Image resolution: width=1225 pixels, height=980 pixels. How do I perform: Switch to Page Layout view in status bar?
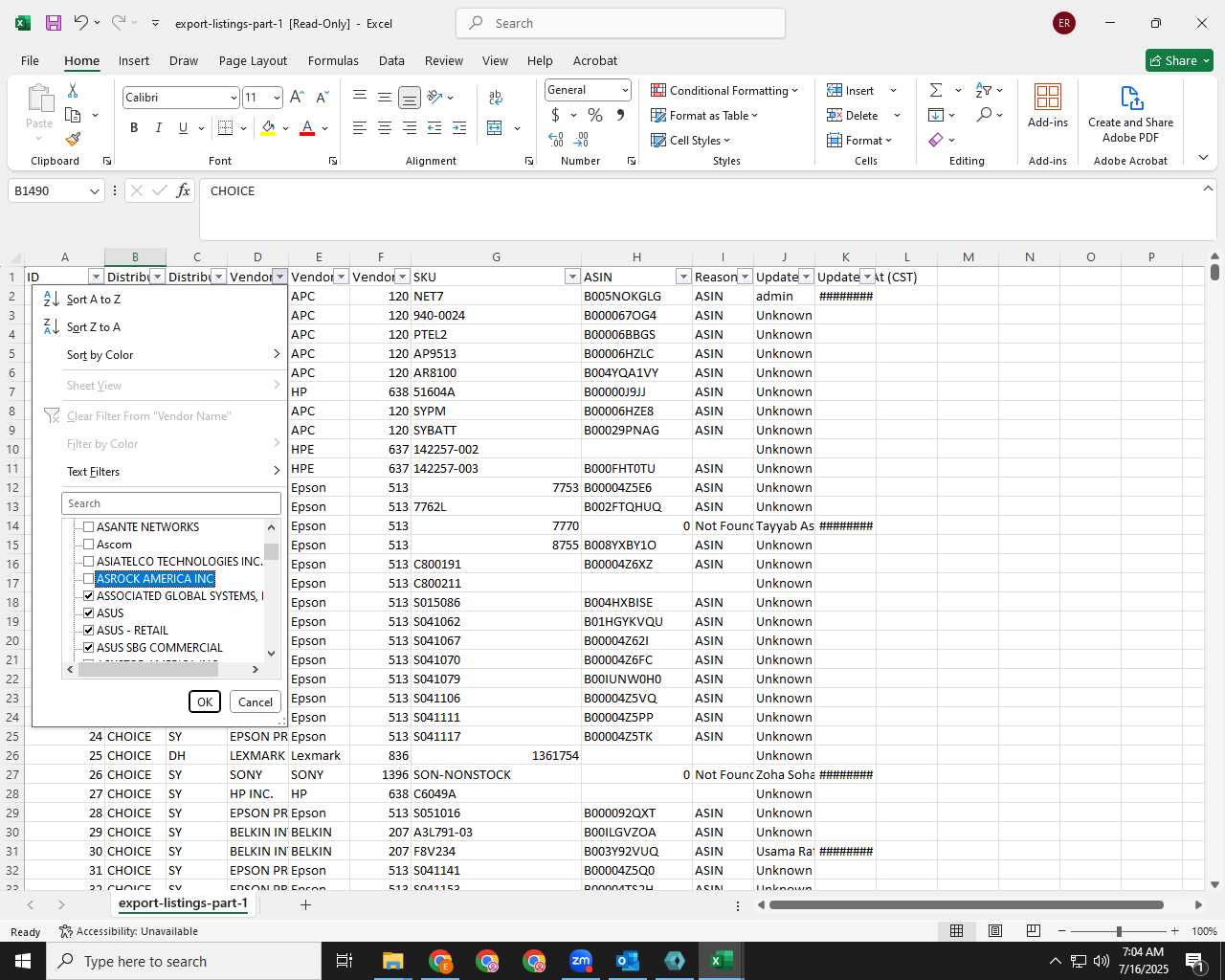[995, 931]
